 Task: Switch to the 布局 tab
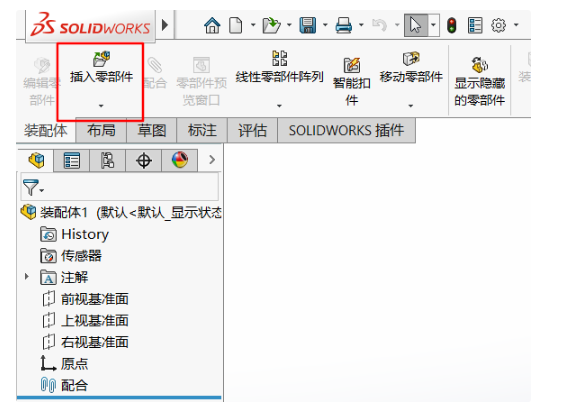pyautogui.click(x=101, y=130)
